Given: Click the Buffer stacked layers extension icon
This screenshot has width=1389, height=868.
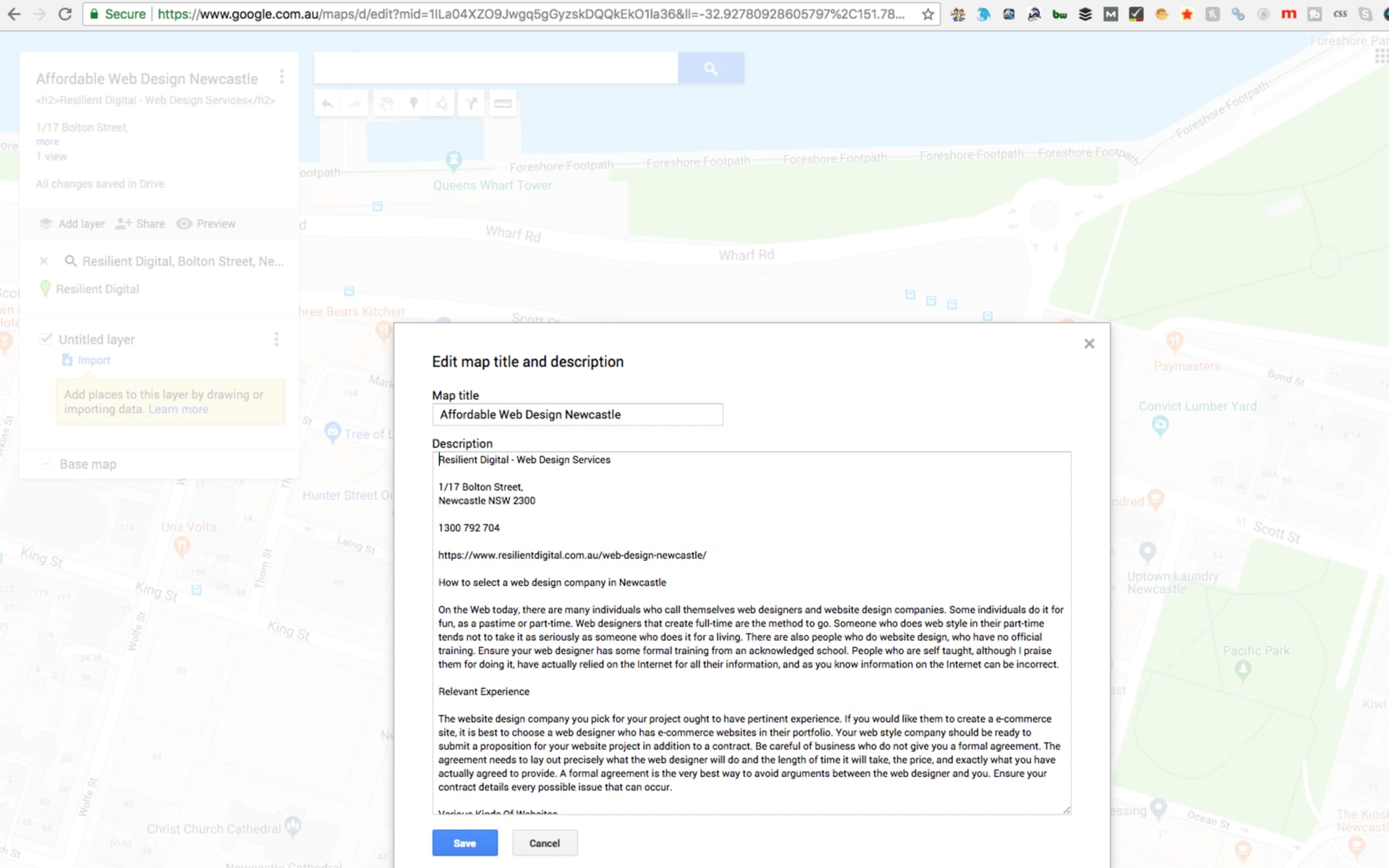Looking at the screenshot, I should click(1085, 14).
